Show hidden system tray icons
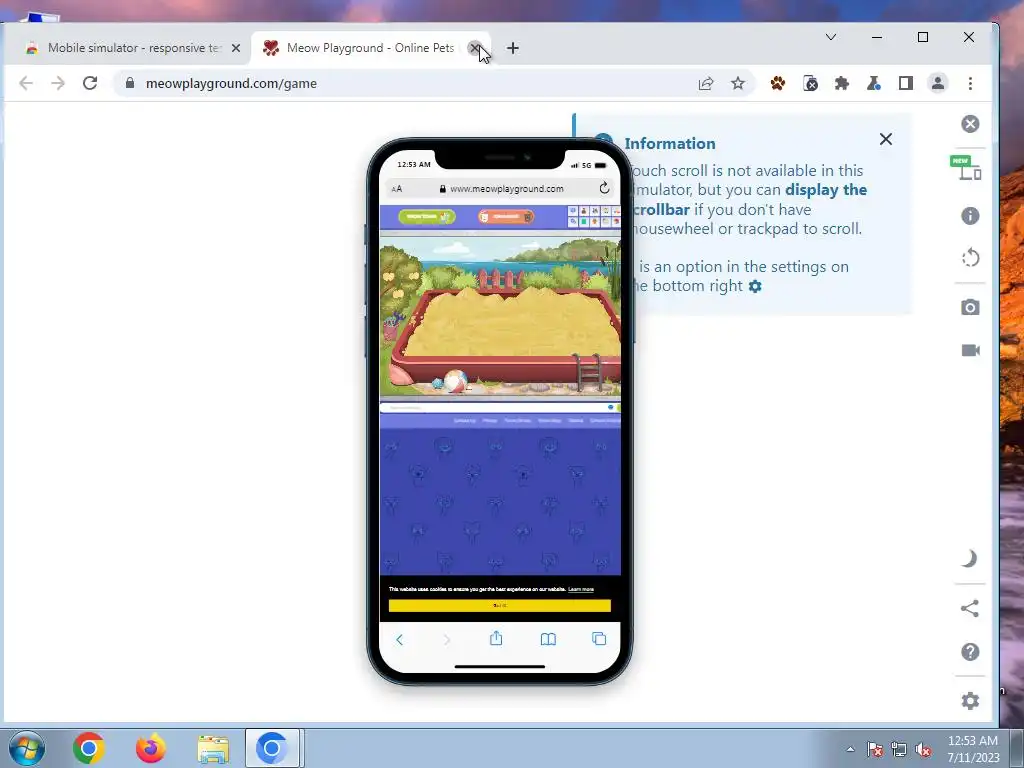Screen dimensions: 1024x768 click(x=850, y=749)
